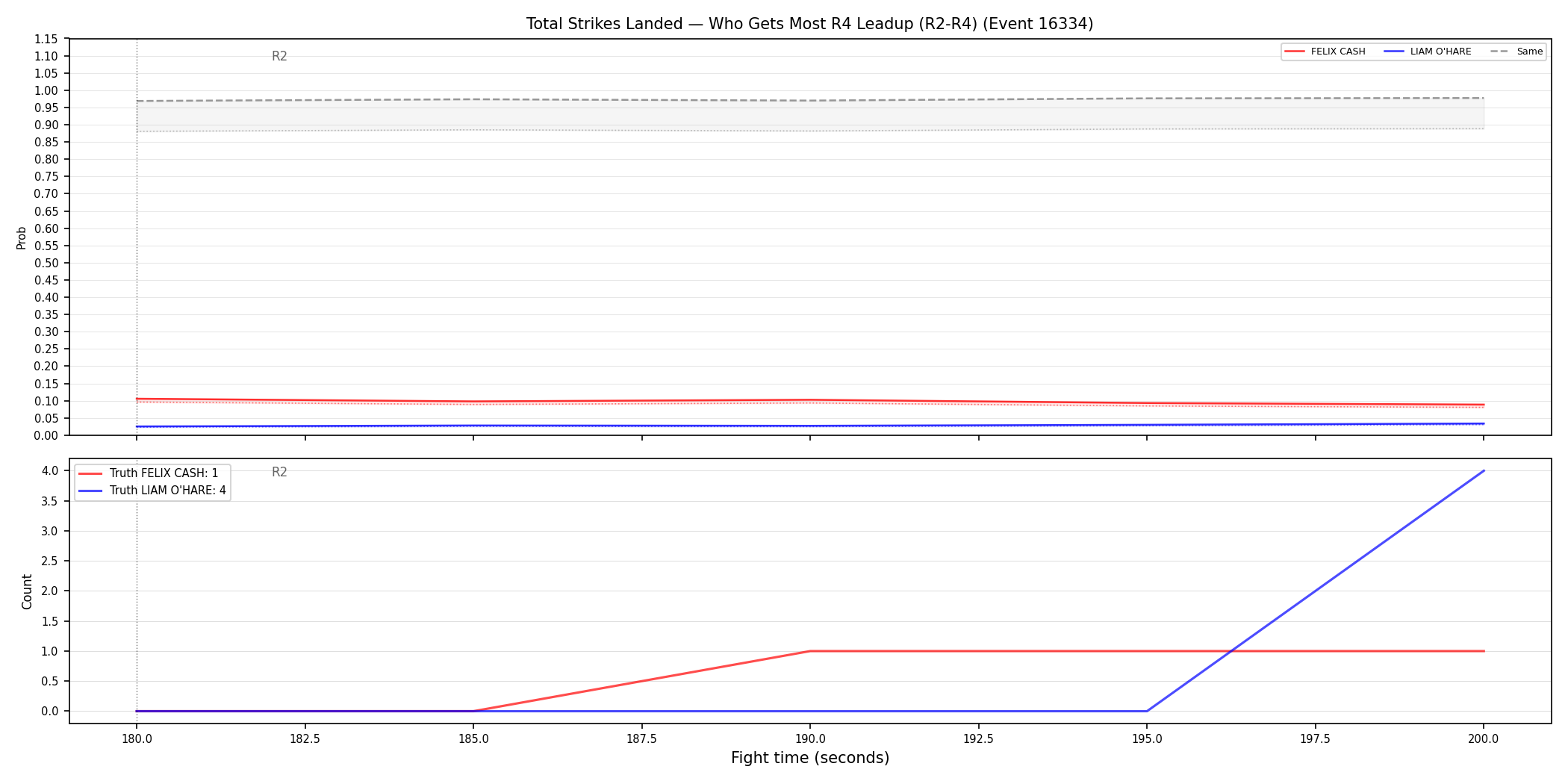Click the red truth line plateau at count 1.0
Viewport: 1568px width, 784px height.
(1147, 651)
